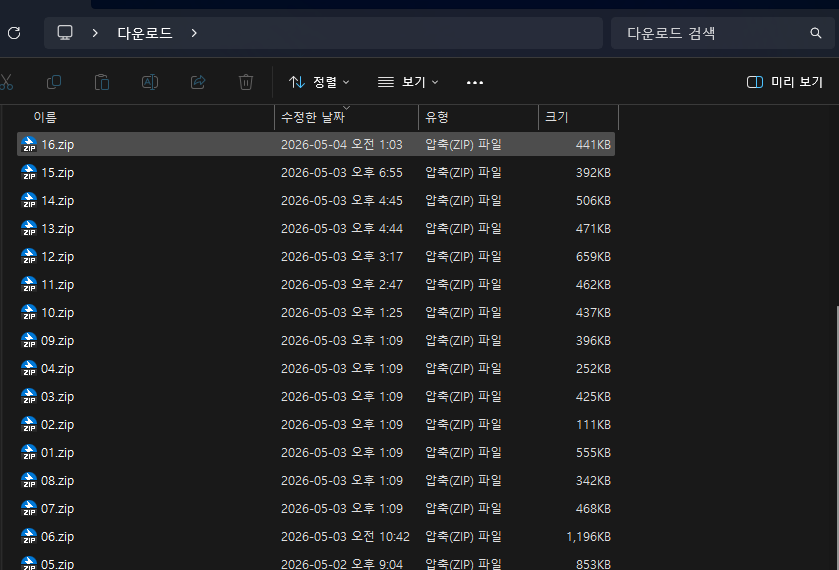Click the 659KB size cell
The image size is (839, 570).
click(593, 256)
